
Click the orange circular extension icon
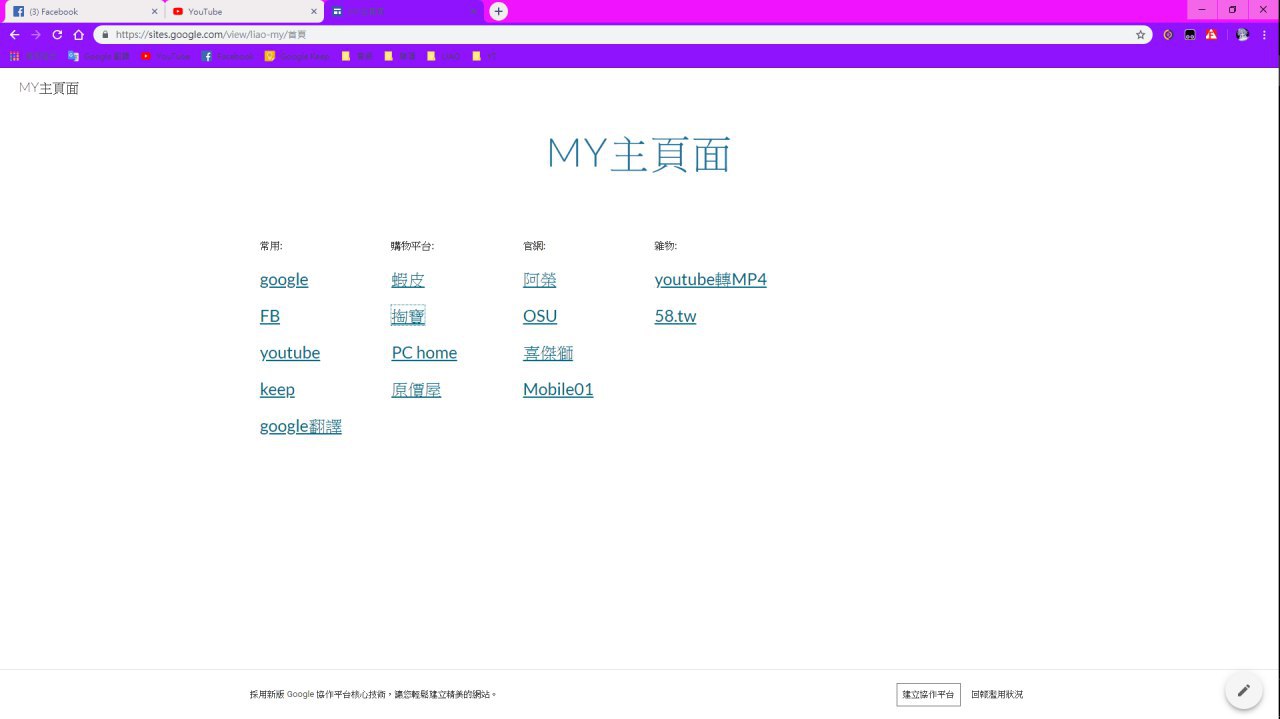1168,34
